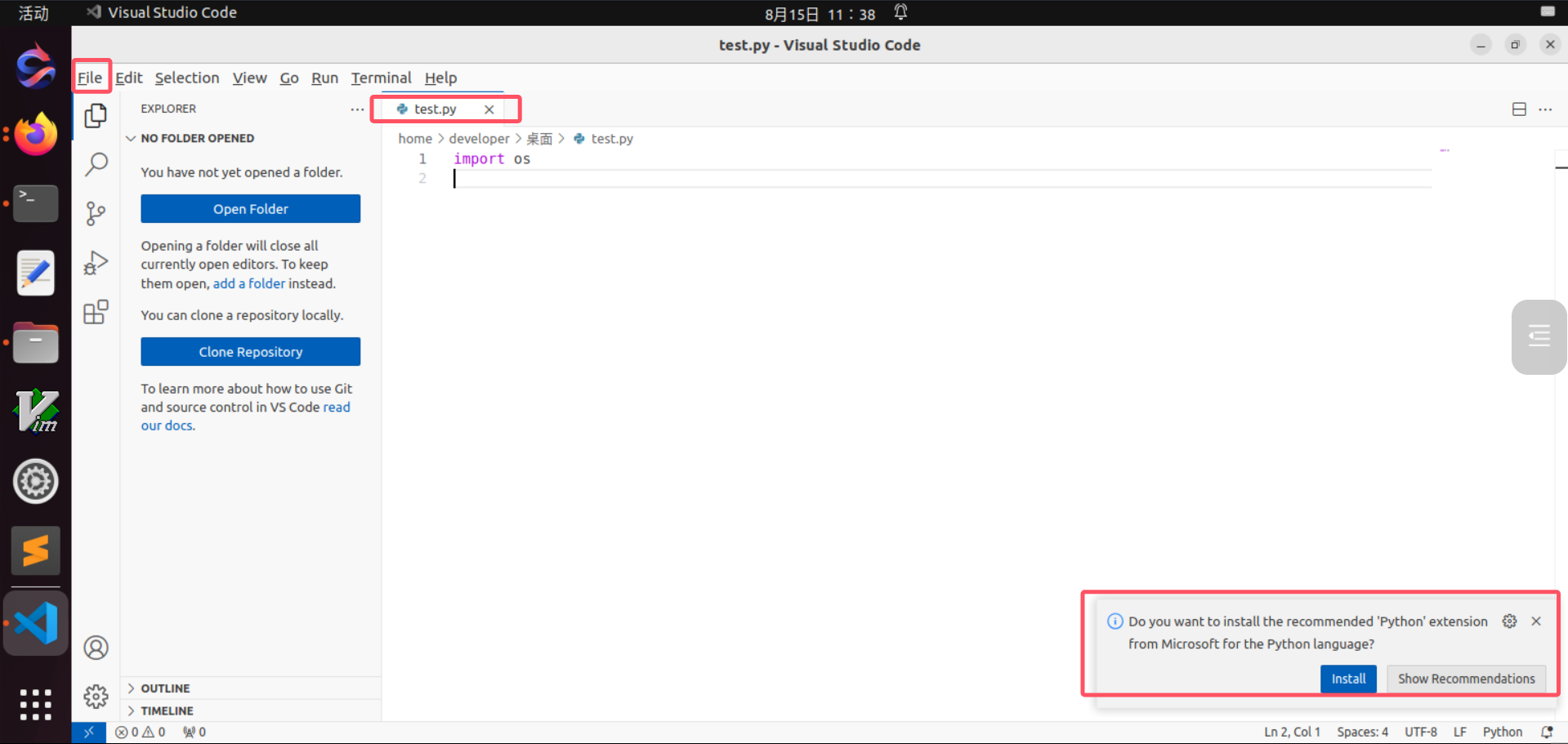Click home in the breadcrumb path

[x=415, y=139]
